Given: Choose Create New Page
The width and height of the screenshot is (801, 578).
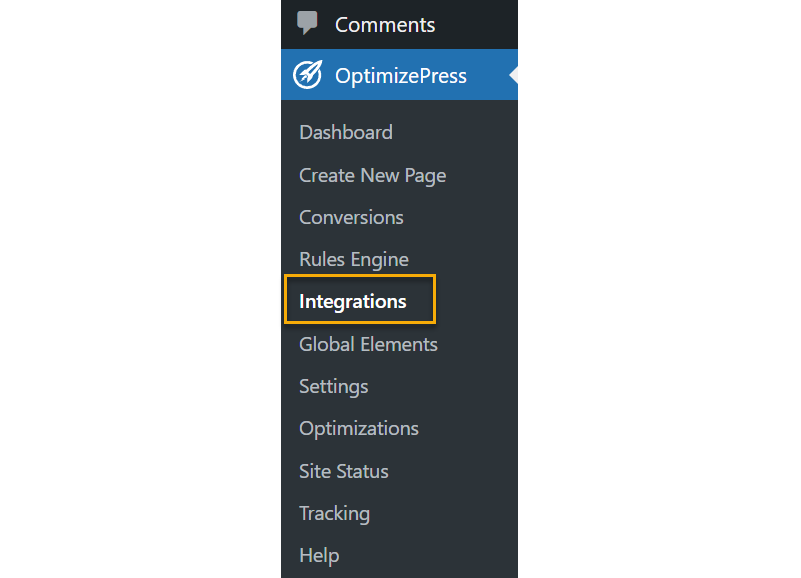Looking at the screenshot, I should 372,175.
